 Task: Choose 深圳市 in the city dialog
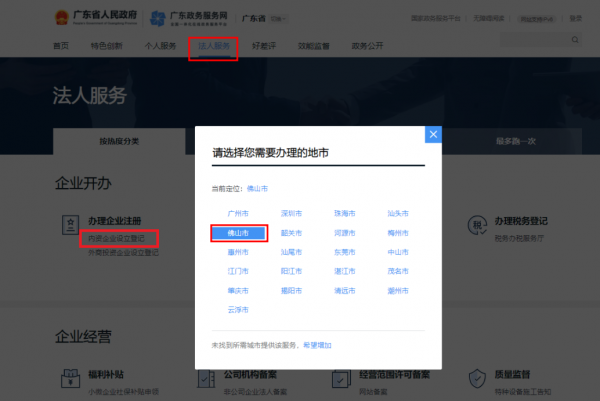click(x=291, y=214)
